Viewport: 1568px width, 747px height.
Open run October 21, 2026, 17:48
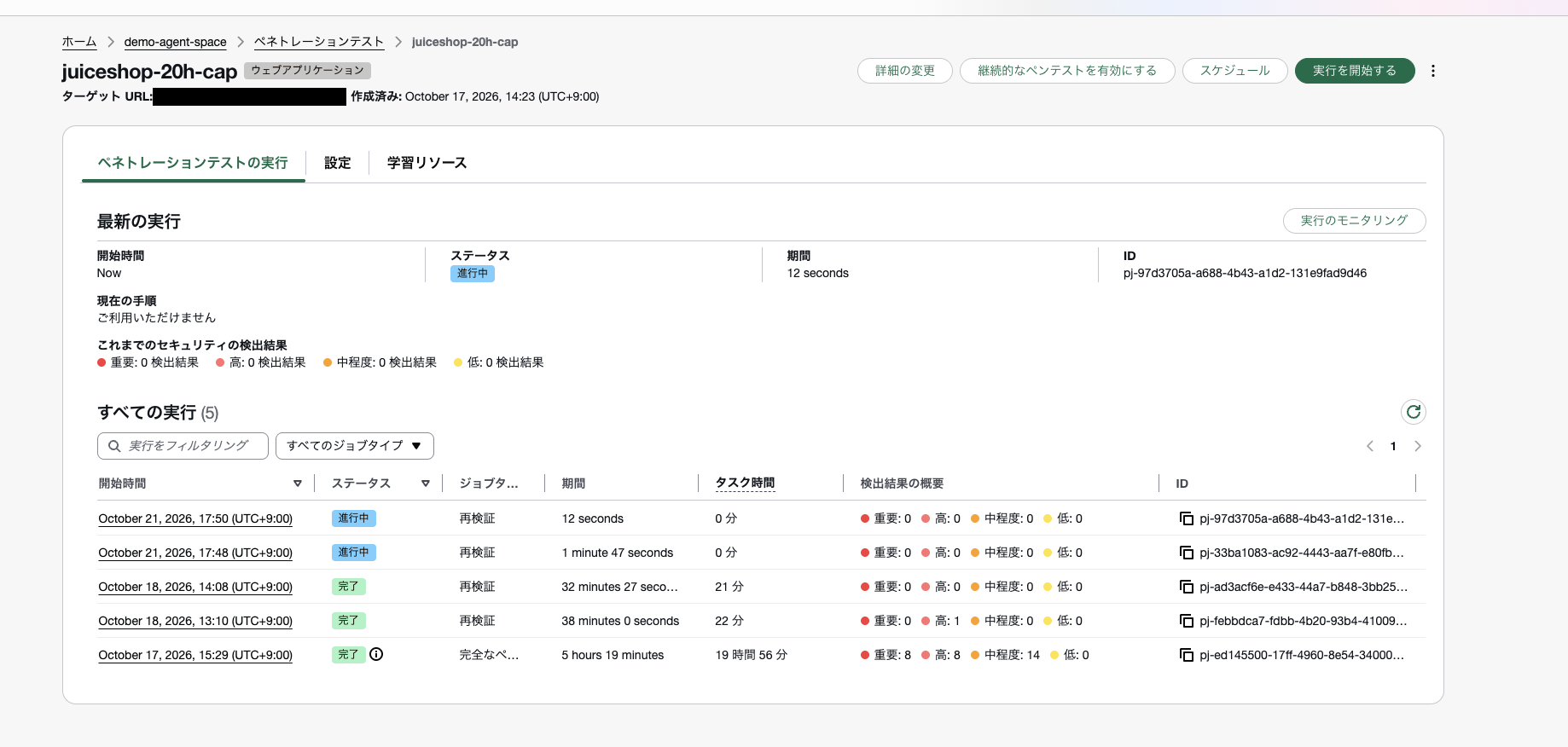pos(195,553)
